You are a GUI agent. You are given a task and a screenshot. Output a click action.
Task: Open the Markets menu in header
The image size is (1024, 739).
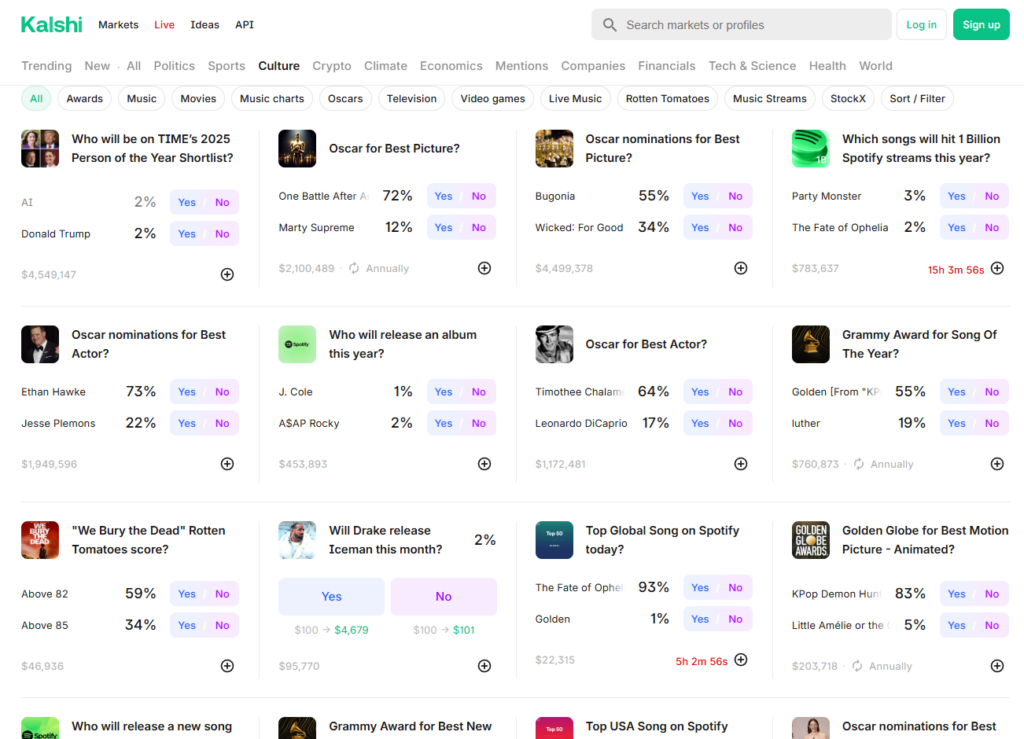tap(118, 25)
